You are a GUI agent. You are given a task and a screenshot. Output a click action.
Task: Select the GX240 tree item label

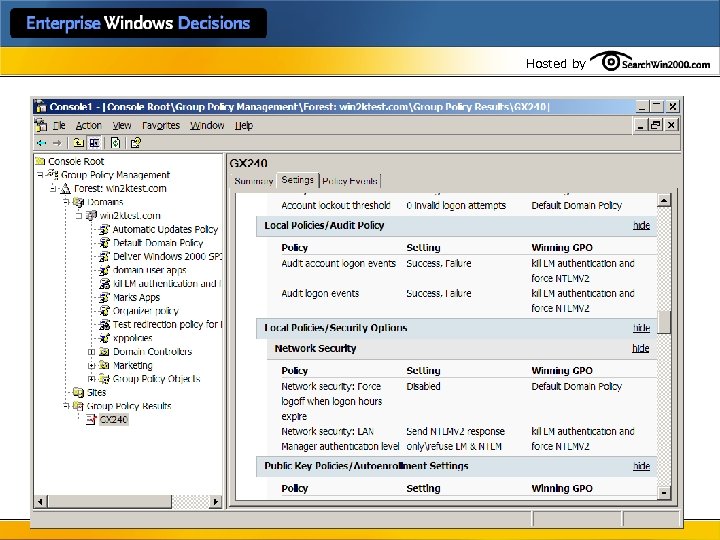click(113, 419)
